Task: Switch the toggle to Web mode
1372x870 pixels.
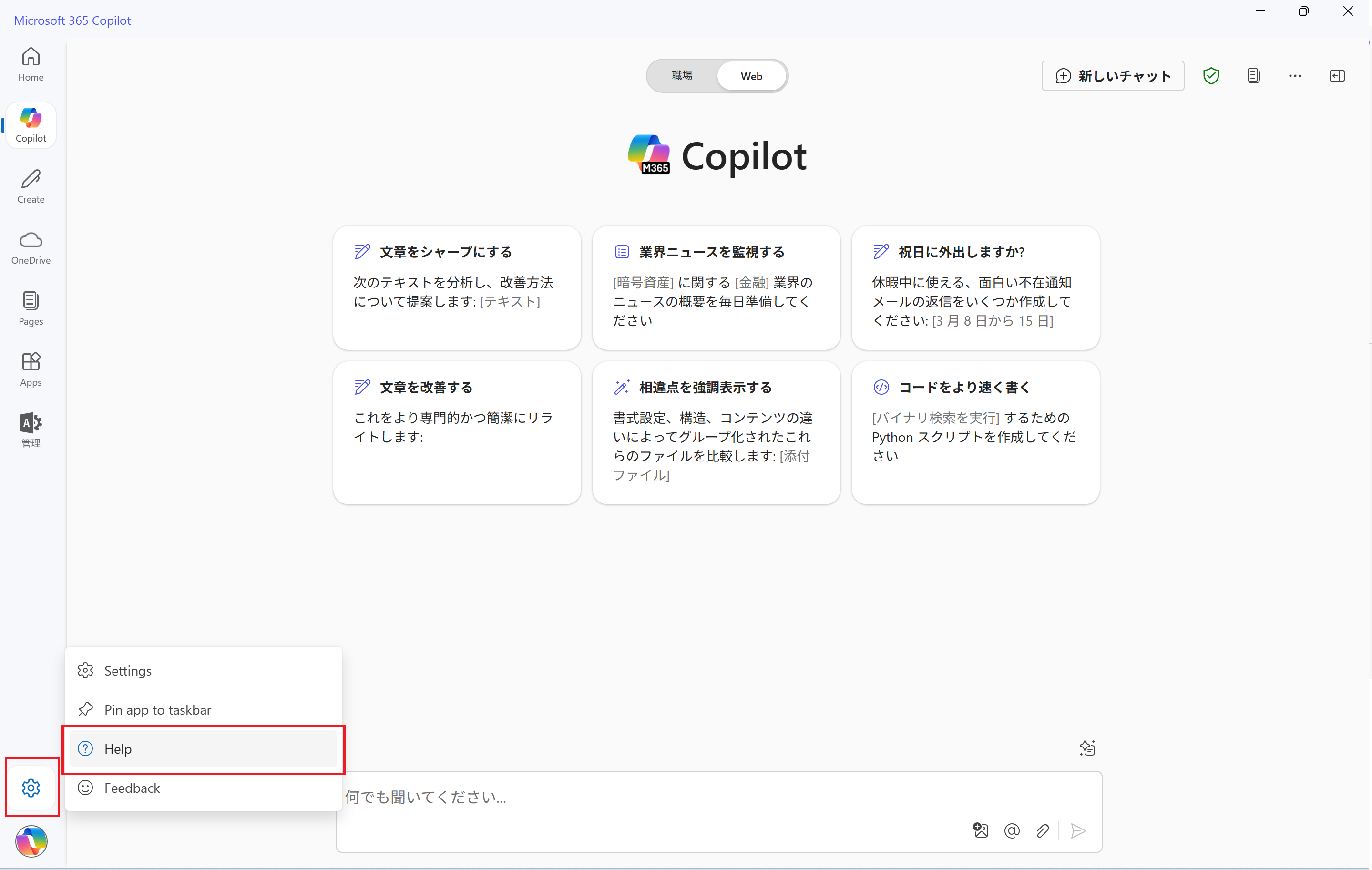Action: (751, 76)
